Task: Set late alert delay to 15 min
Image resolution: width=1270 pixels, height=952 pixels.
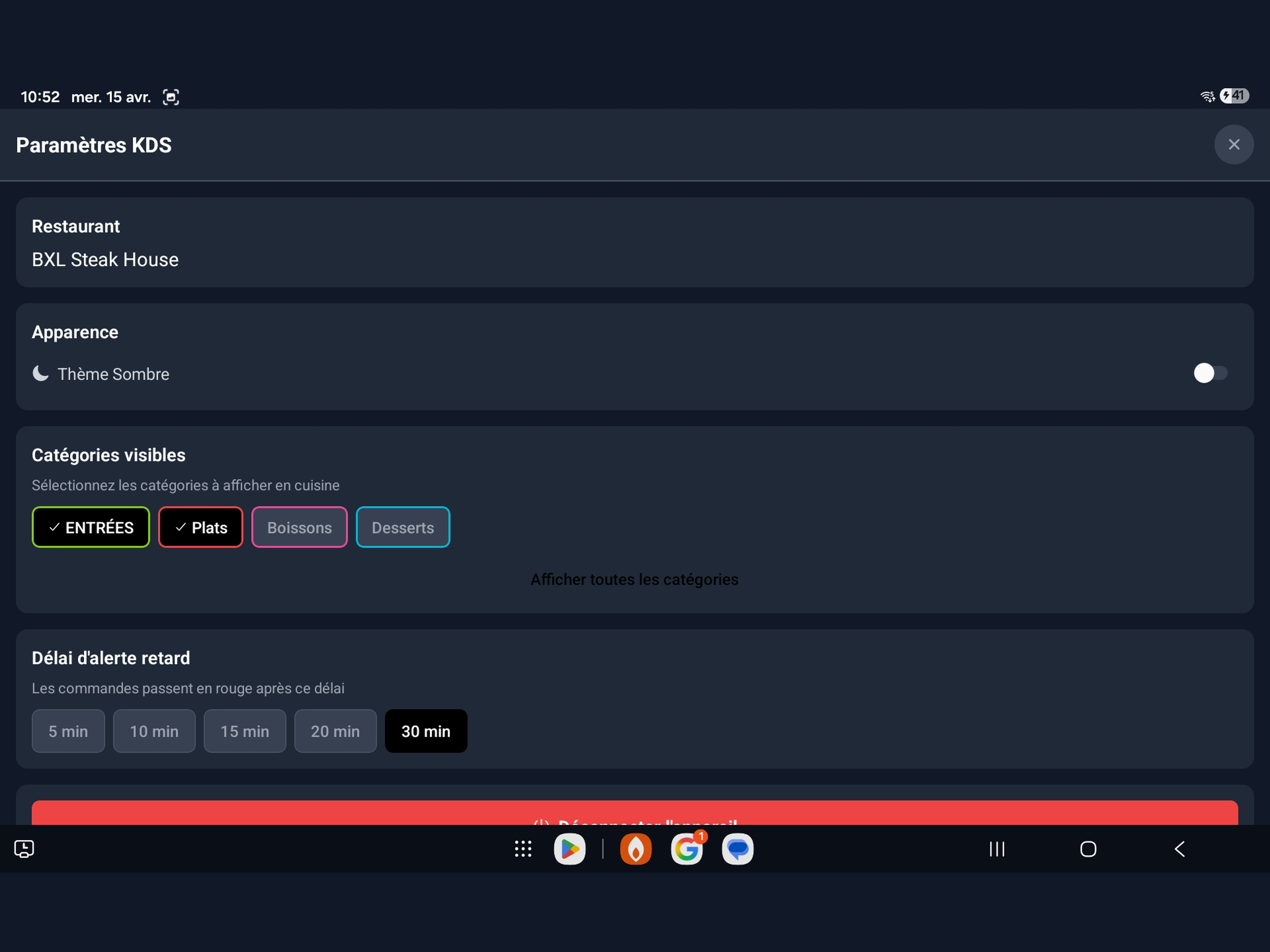Action: (245, 731)
